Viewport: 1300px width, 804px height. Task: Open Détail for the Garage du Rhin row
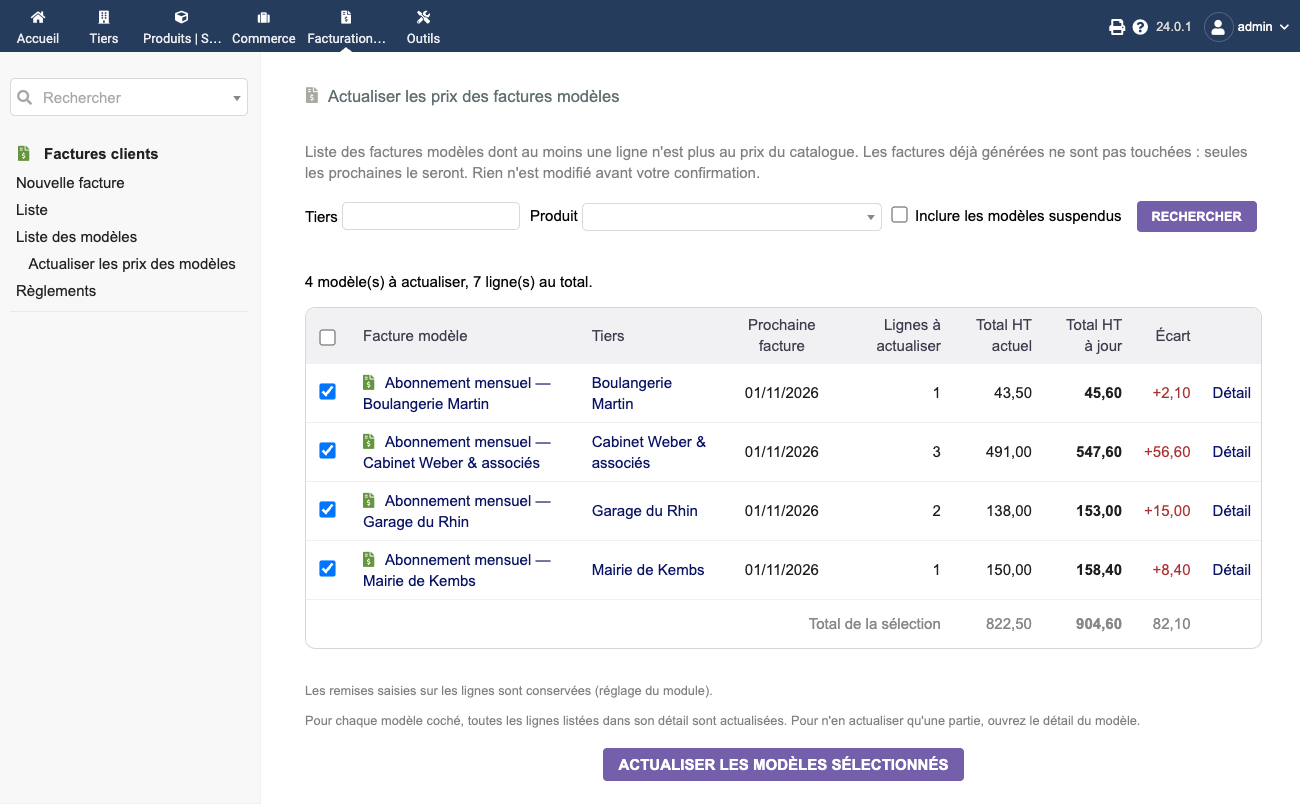1231,511
